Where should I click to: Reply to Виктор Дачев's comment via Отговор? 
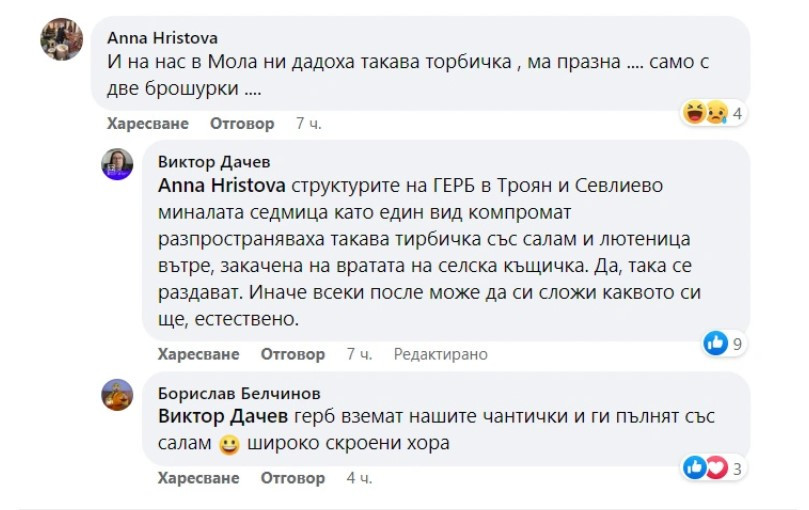(x=293, y=354)
